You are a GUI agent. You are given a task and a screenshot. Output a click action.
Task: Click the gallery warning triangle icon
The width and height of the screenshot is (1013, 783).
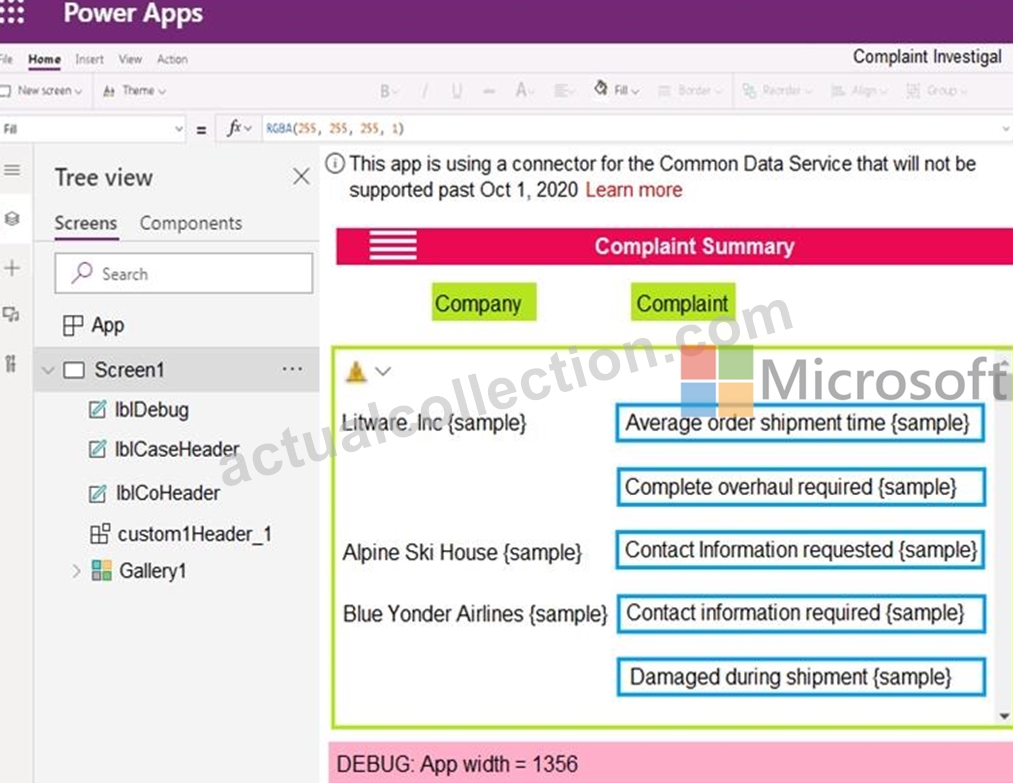pos(356,371)
